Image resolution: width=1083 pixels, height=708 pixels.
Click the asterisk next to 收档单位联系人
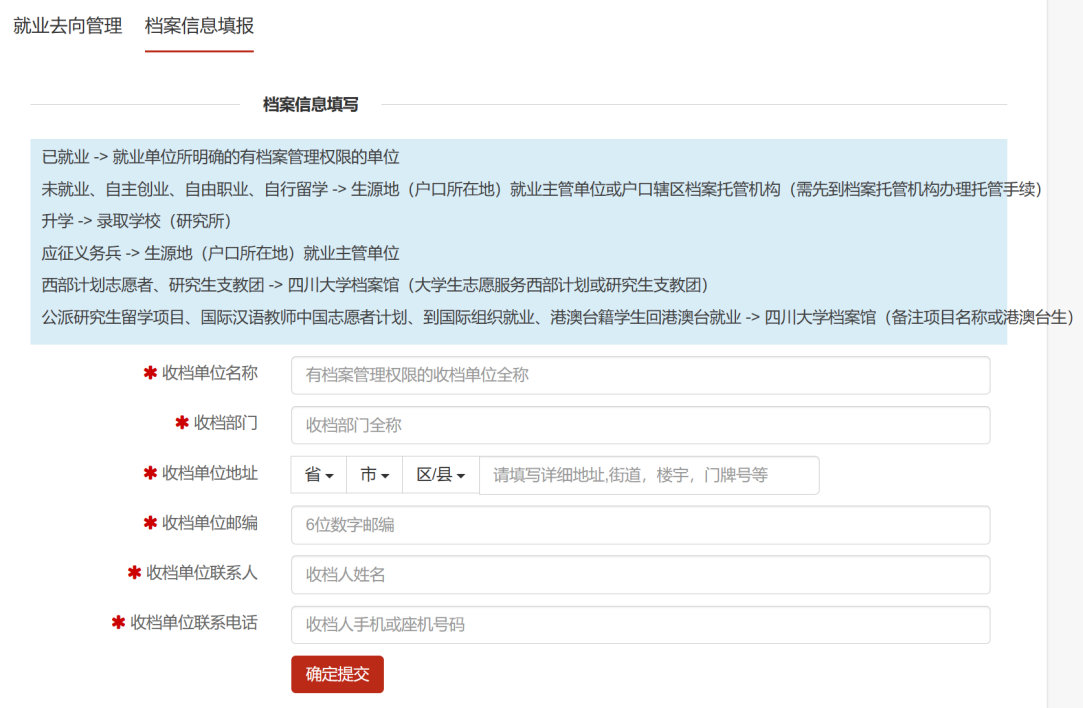[134, 573]
